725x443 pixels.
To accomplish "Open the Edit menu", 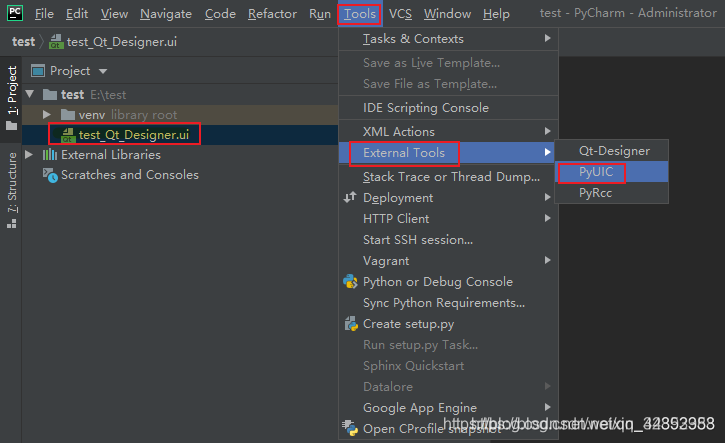I will 77,14.
